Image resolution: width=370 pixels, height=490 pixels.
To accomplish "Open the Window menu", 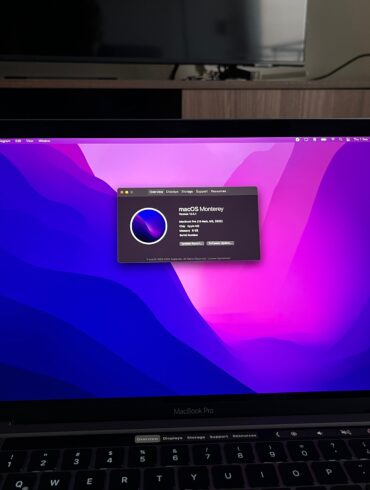I will [x=44, y=141].
